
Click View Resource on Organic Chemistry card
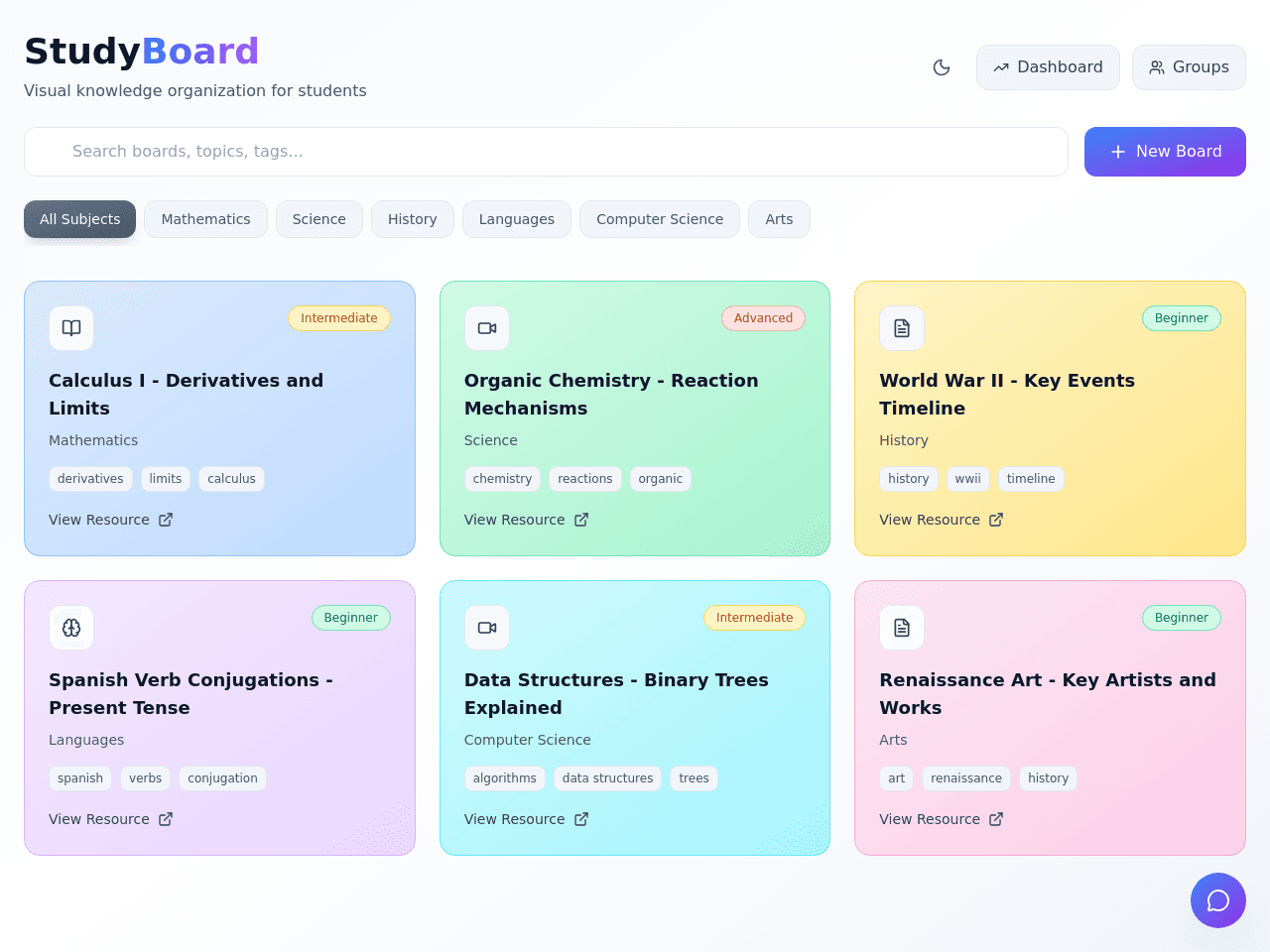(527, 520)
